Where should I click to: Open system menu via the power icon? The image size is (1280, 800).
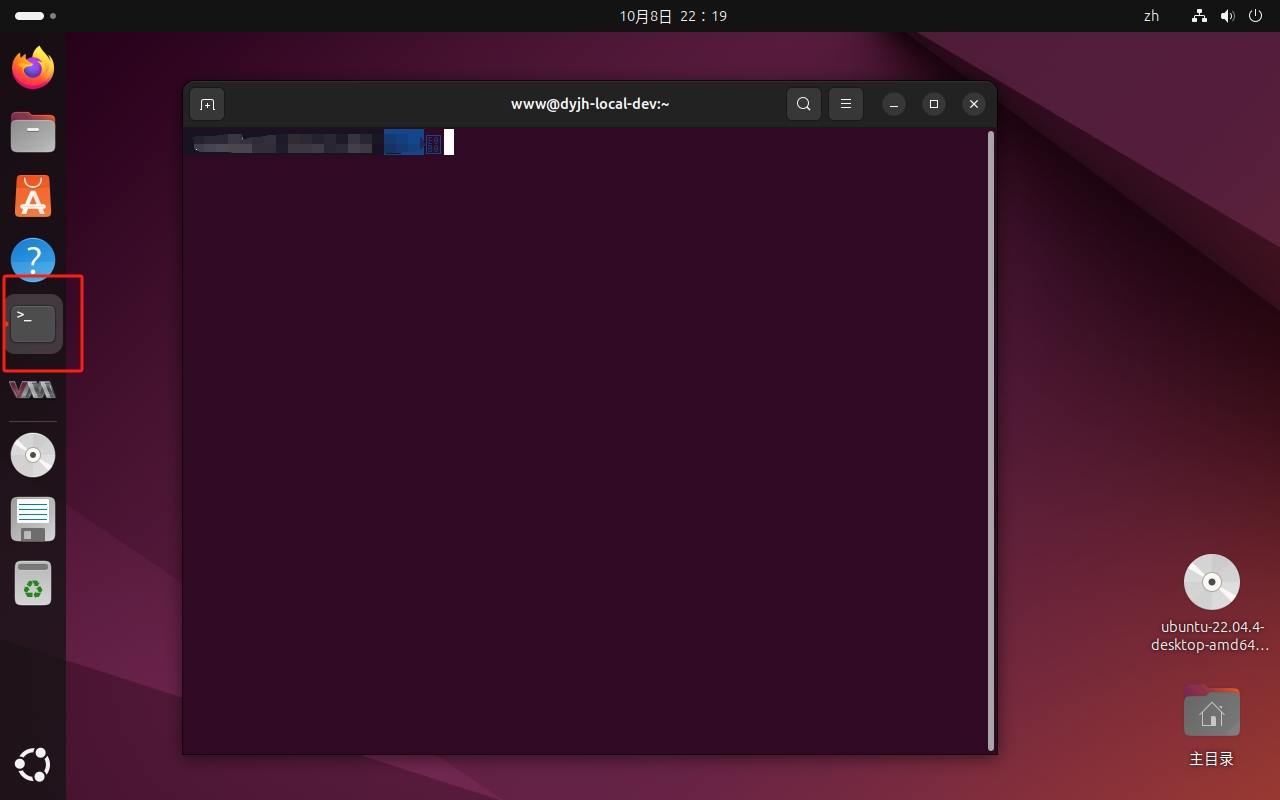1255,16
